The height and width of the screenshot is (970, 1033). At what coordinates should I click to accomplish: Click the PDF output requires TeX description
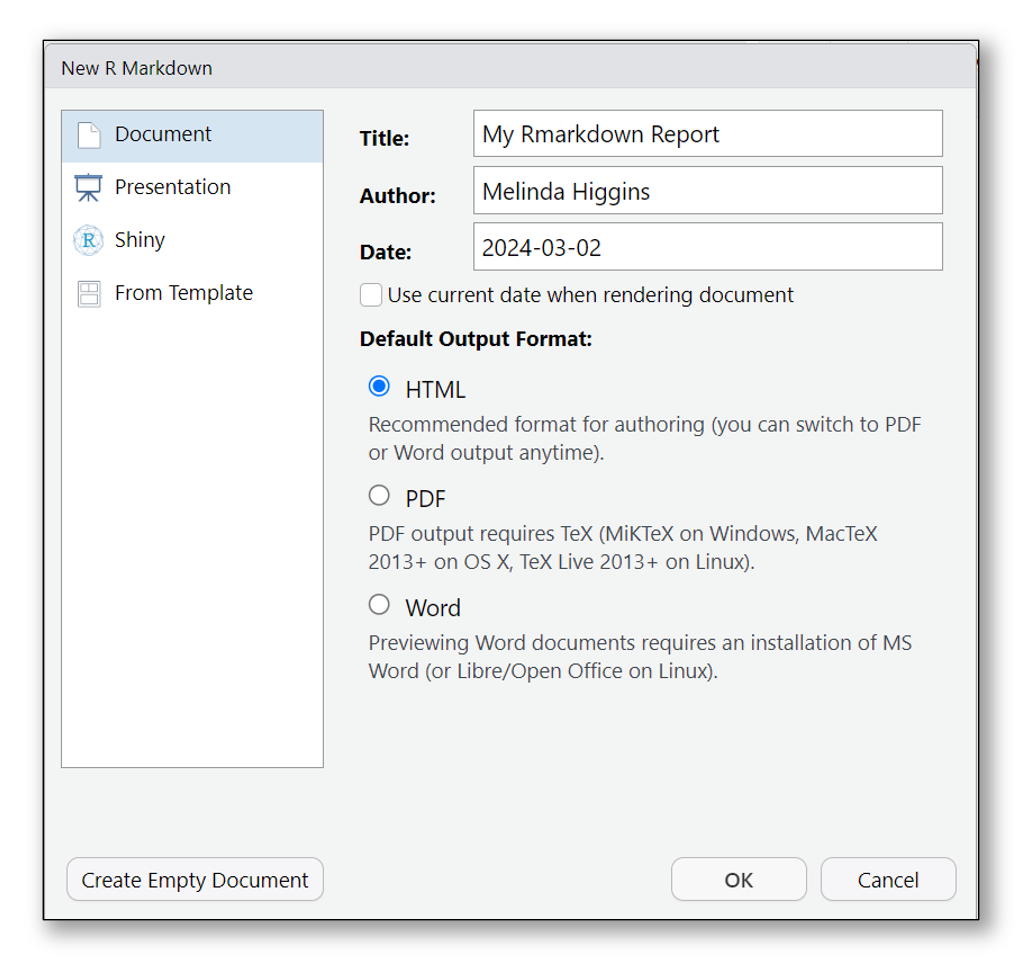[x=622, y=548]
